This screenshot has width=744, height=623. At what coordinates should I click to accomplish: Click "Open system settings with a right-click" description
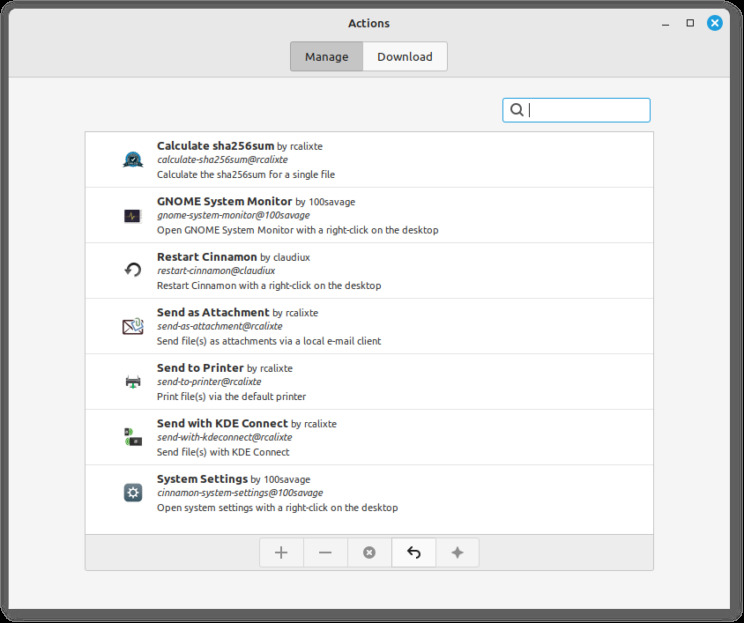pos(277,508)
